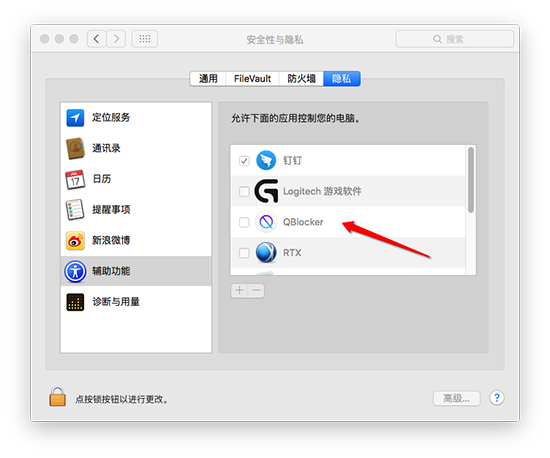This screenshot has width=550, height=458.
Task: Click the 搜索 search field
Action: point(455,39)
